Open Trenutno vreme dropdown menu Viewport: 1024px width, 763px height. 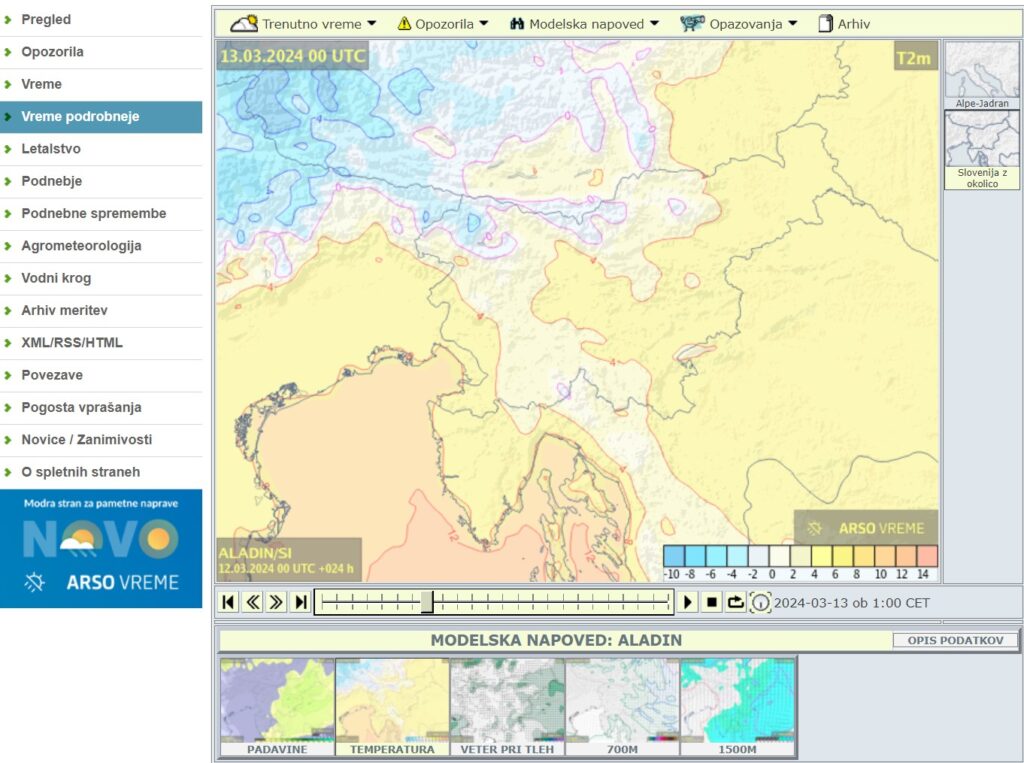(x=304, y=24)
